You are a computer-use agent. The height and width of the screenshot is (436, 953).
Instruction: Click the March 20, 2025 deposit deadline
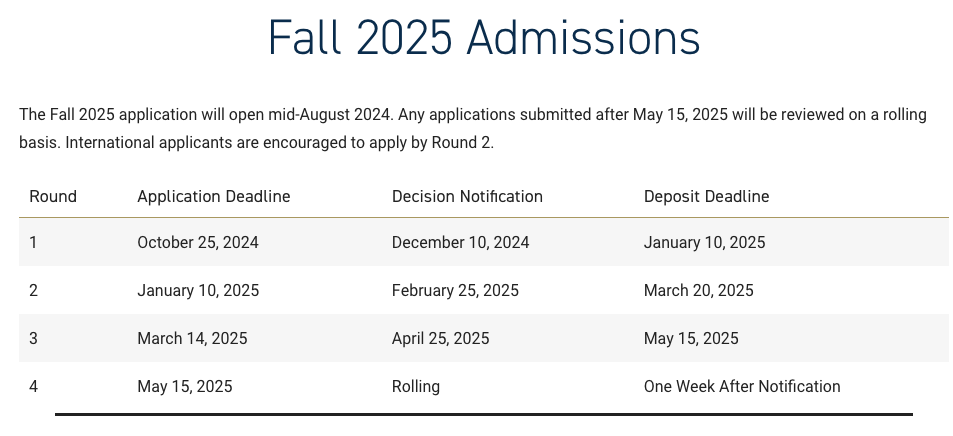699,290
